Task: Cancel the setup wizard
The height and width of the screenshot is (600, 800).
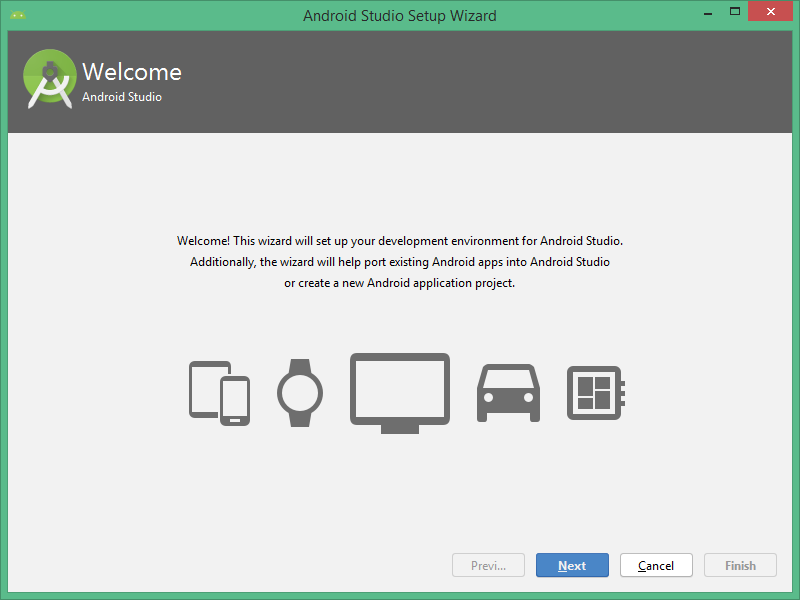Action: (x=656, y=565)
